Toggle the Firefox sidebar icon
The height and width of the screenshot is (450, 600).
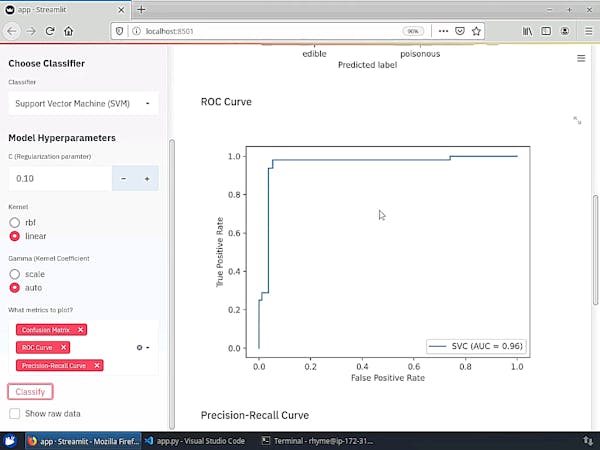click(x=546, y=31)
